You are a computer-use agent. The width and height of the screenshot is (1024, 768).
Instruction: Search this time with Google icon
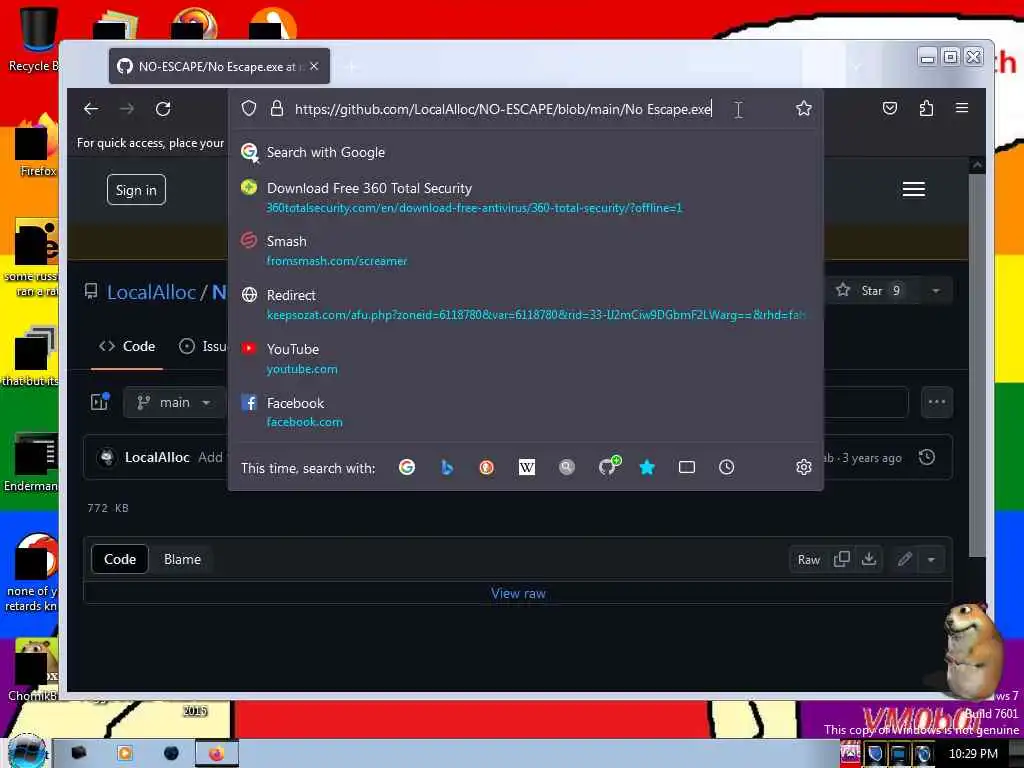coord(407,467)
